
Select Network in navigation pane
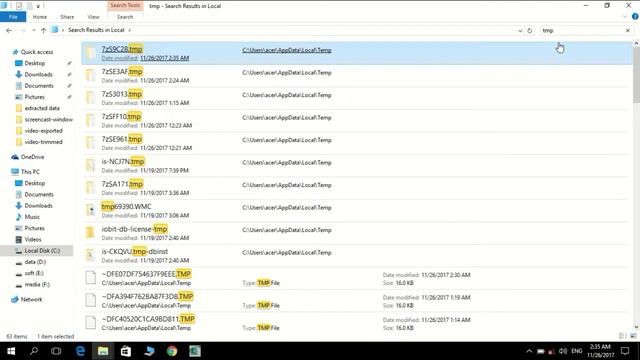pyautogui.click(x=31, y=299)
